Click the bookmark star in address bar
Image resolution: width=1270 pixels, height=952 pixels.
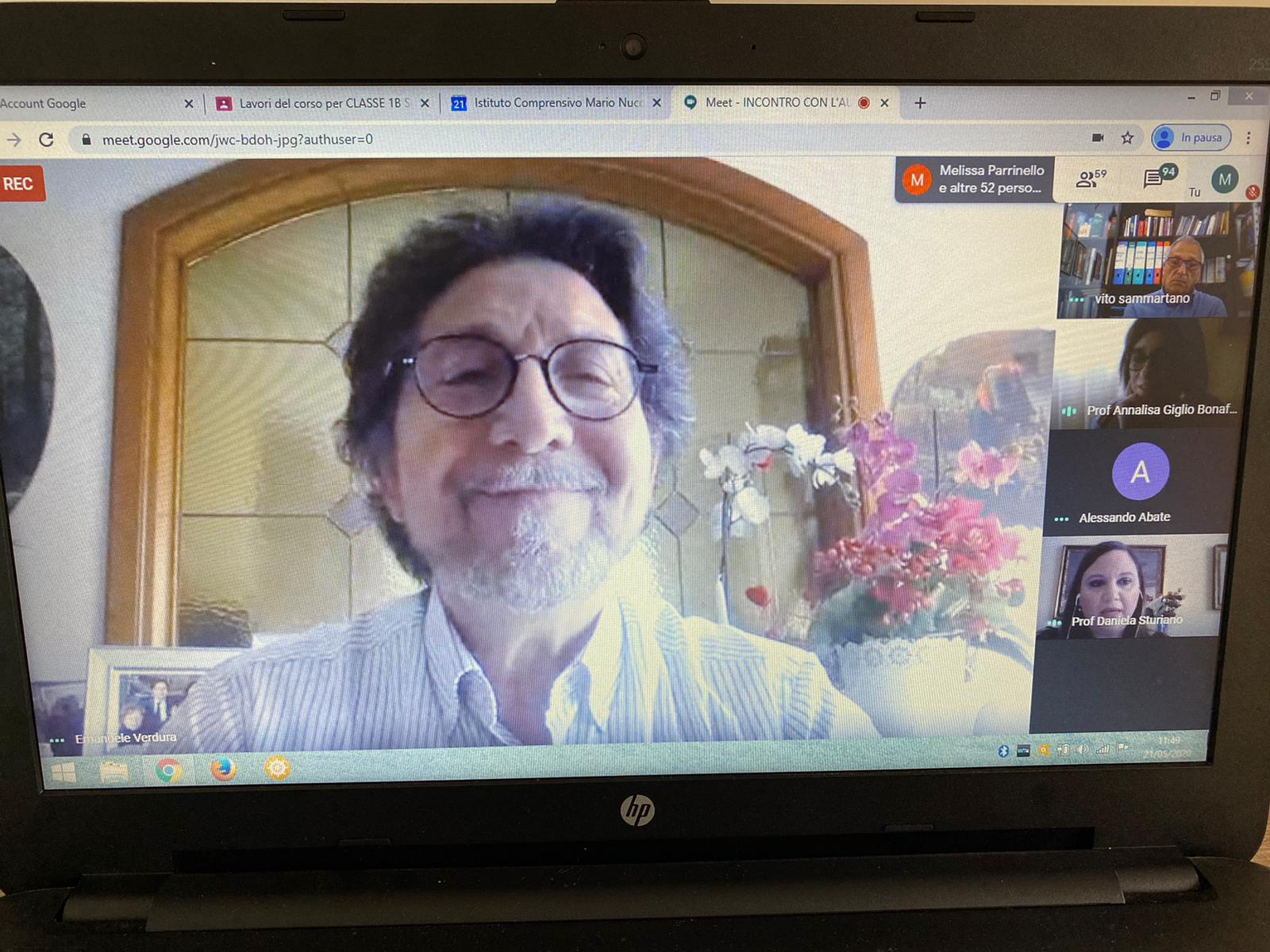coord(1127,137)
